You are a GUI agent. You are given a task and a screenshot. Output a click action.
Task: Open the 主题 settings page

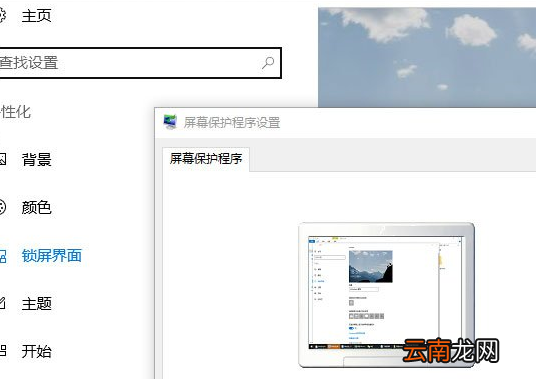pos(36,303)
